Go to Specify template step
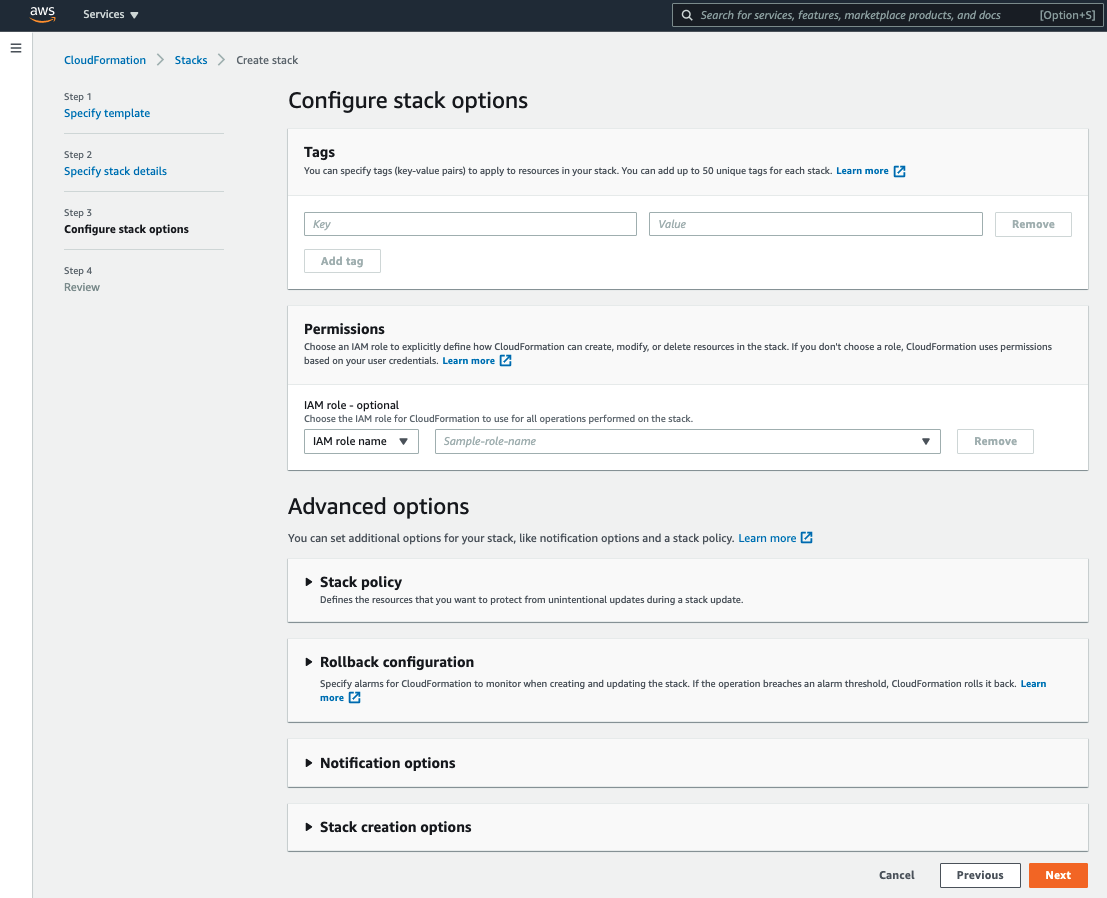Image resolution: width=1107 pixels, height=898 pixels. [x=107, y=113]
